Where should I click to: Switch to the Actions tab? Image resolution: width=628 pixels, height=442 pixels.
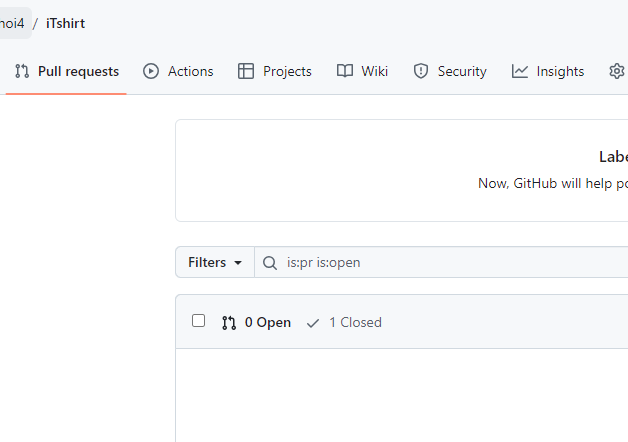[x=178, y=71]
